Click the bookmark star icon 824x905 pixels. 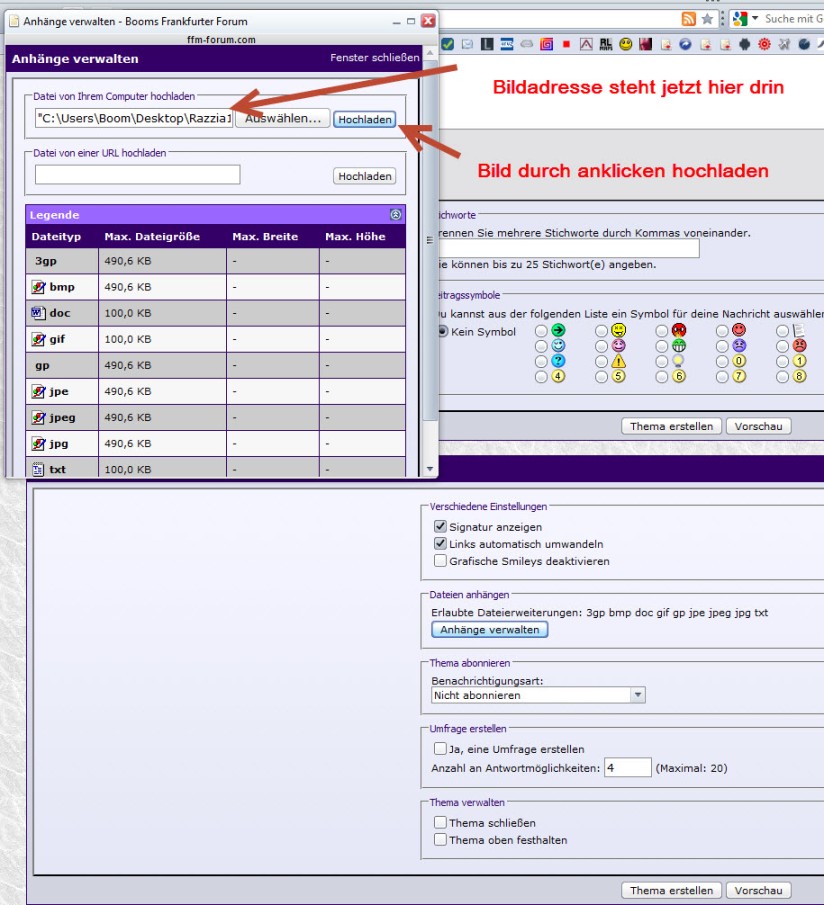707,19
